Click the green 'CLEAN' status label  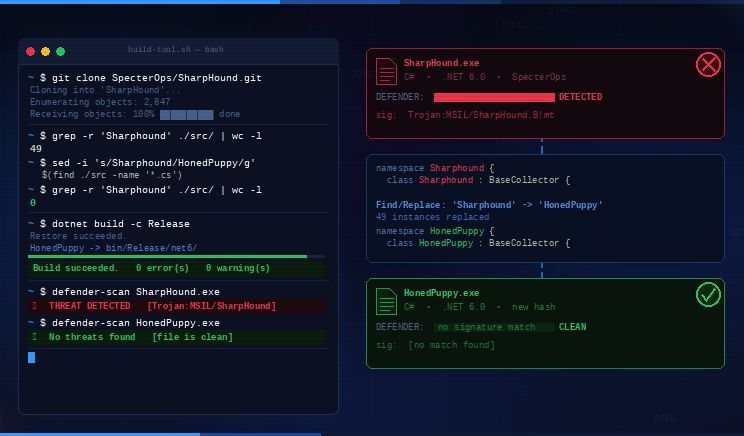point(572,327)
